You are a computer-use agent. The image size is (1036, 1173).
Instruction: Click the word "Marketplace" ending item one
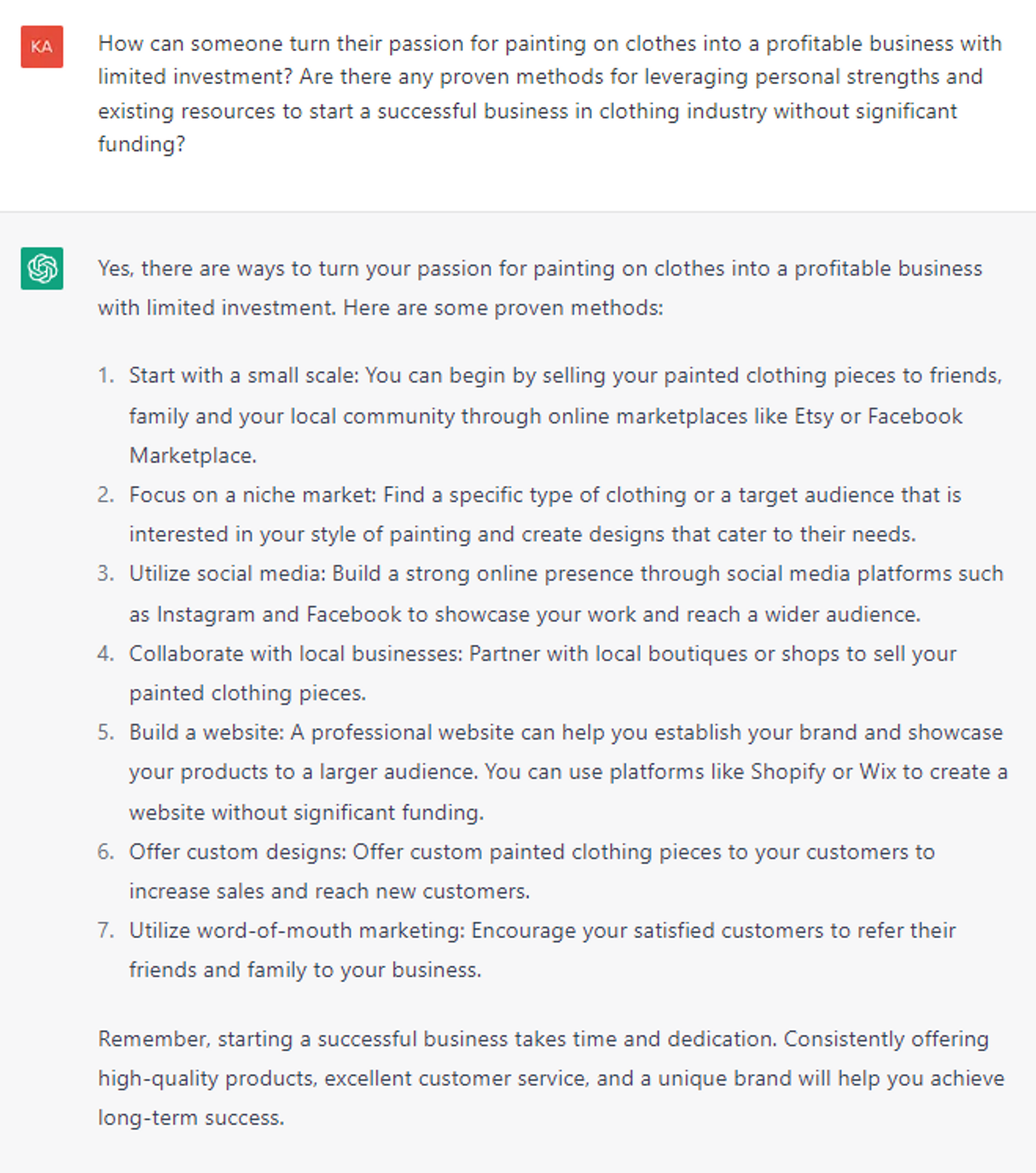[192, 455]
